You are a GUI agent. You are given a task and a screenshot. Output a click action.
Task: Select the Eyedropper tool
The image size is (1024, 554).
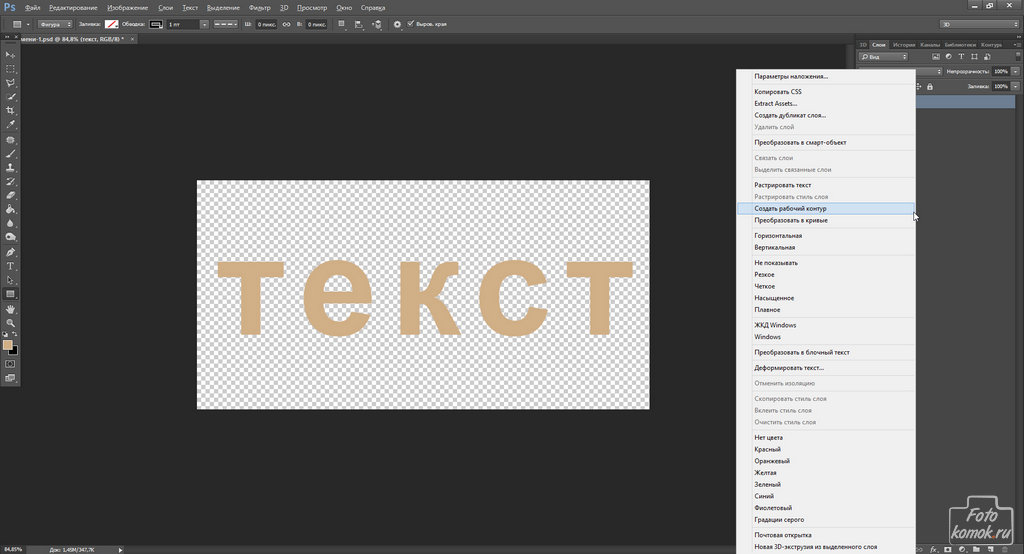point(10,124)
